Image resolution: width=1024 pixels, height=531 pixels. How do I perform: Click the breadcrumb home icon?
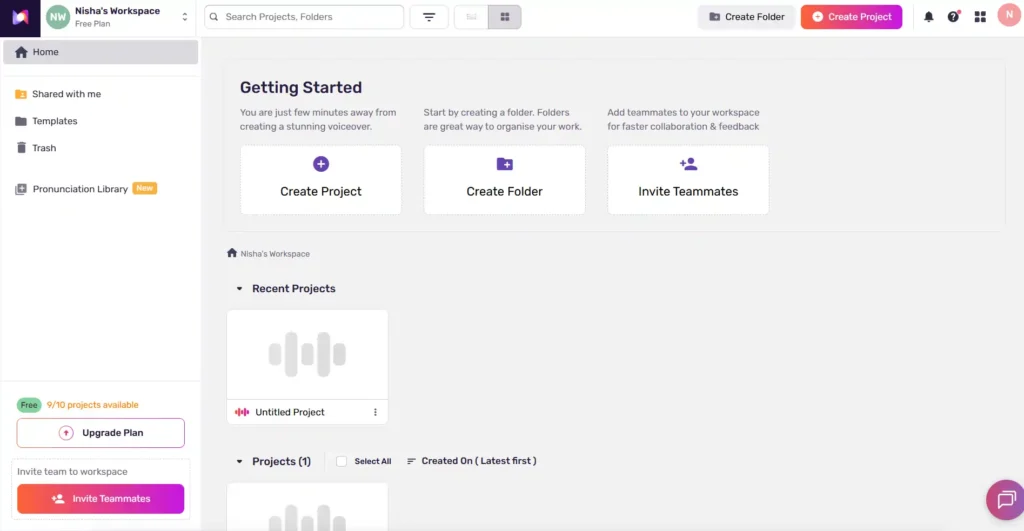pyautogui.click(x=232, y=253)
